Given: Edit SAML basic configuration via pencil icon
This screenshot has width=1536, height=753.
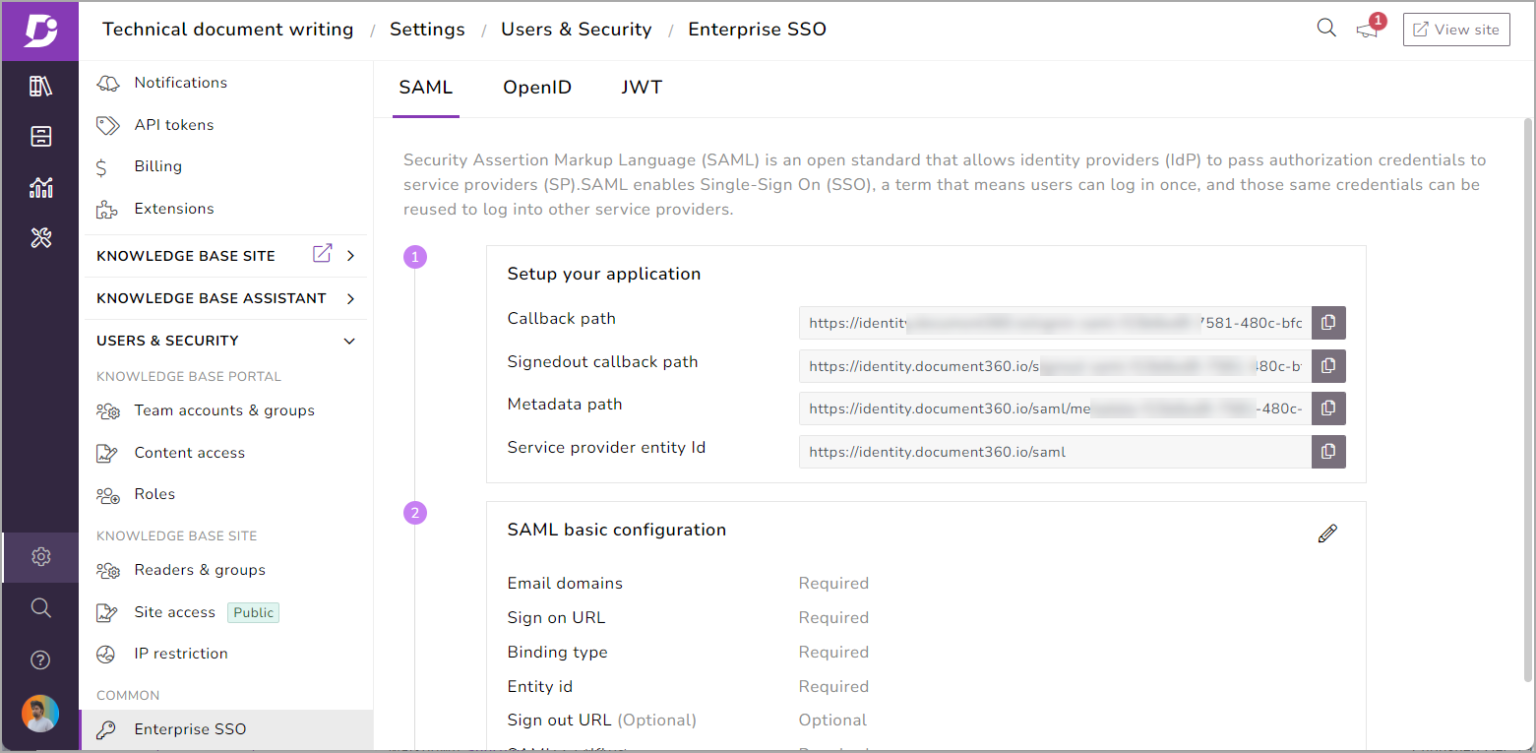Looking at the screenshot, I should (1327, 532).
